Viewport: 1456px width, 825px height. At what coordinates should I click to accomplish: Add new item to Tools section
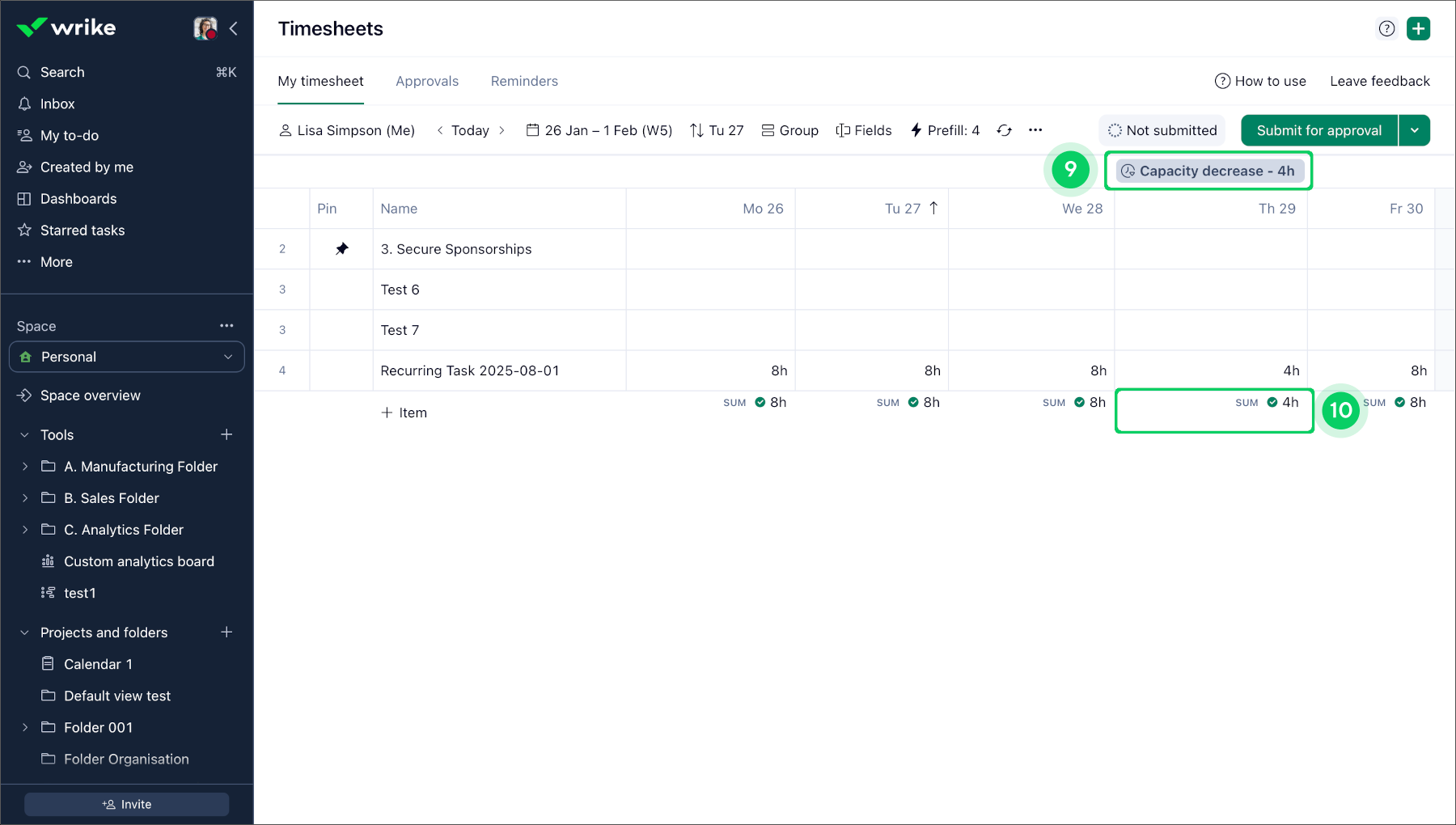click(226, 435)
